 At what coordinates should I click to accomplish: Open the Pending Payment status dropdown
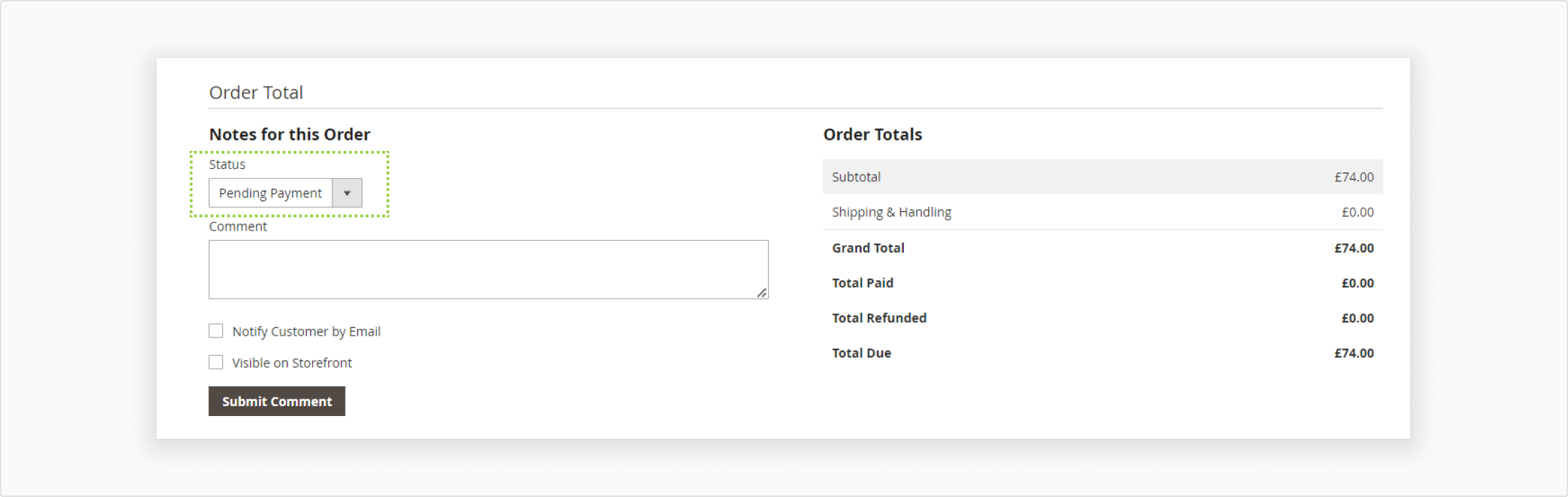(x=285, y=193)
